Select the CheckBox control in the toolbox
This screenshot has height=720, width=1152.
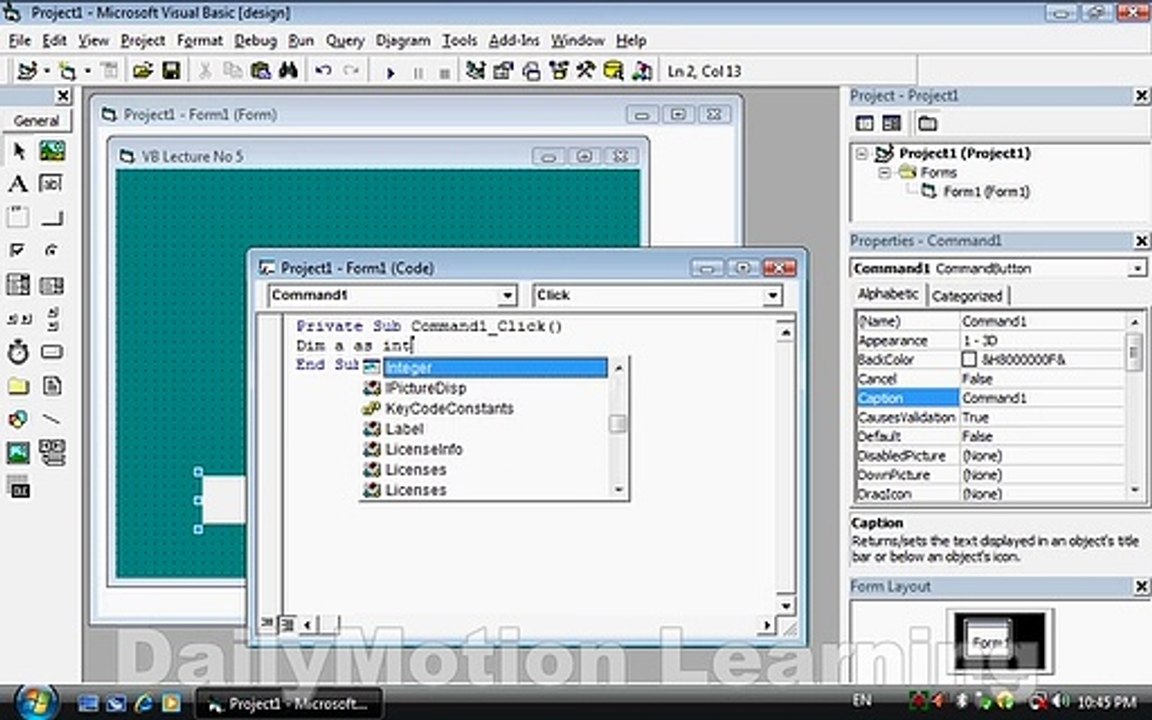click(x=18, y=251)
